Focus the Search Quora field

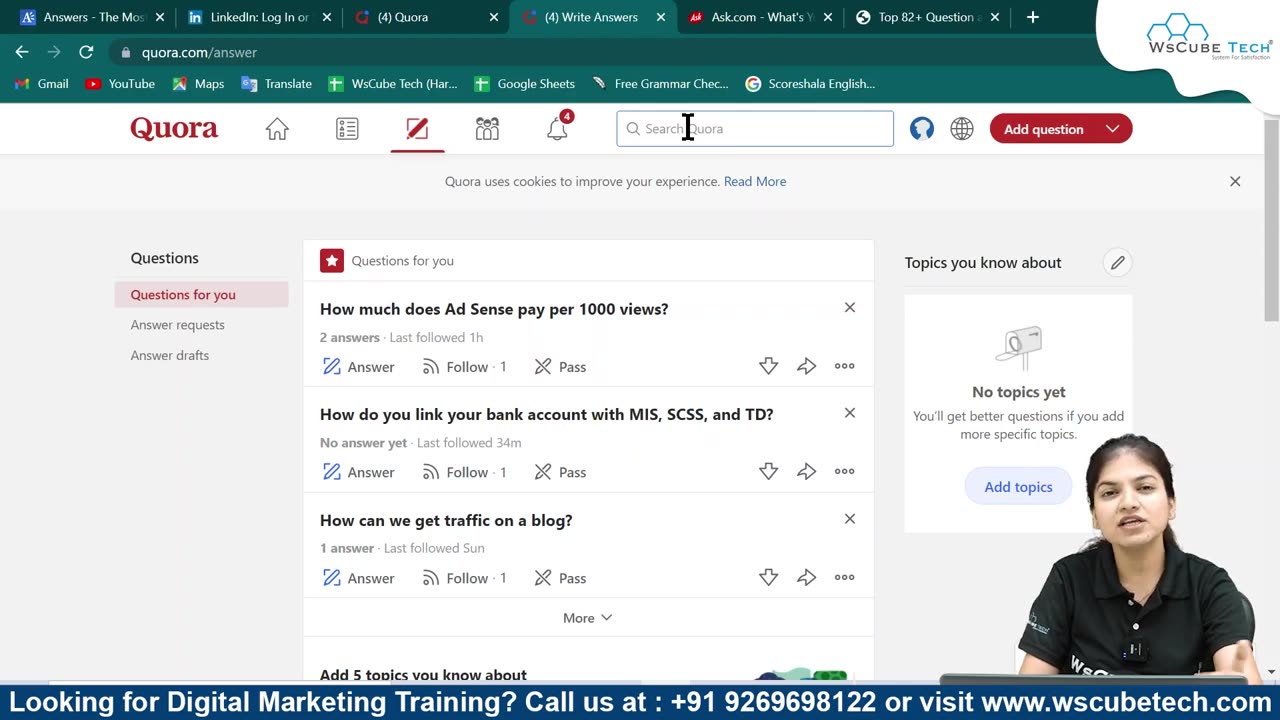pos(755,129)
